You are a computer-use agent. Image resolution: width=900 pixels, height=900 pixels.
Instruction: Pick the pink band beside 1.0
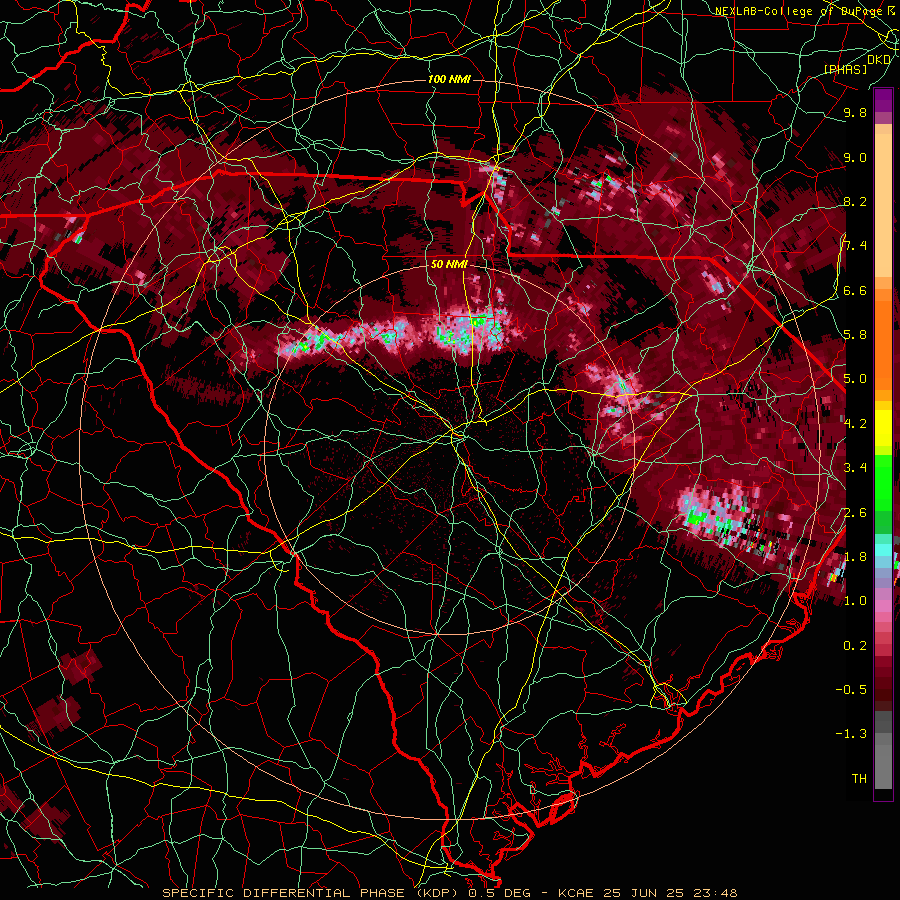[x=883, y=605]
